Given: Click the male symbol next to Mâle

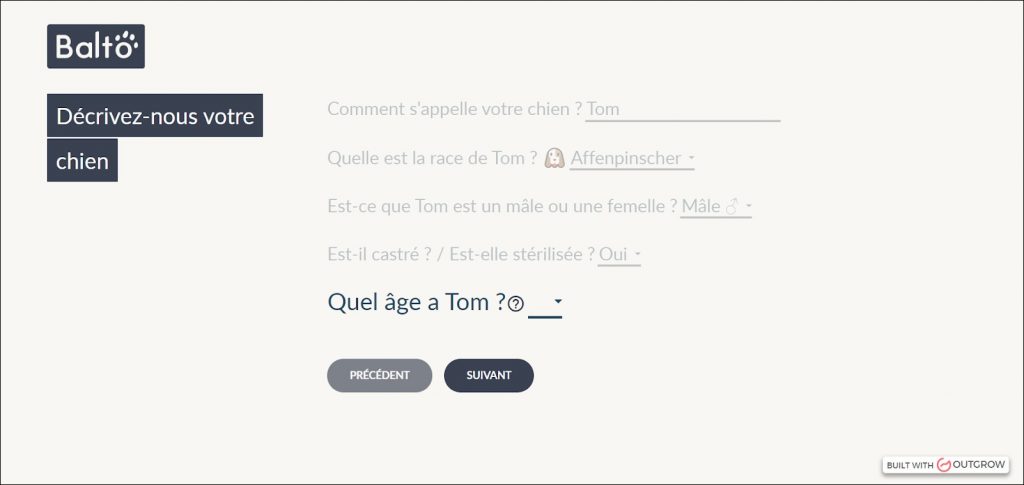Looking at the screenshot, I should [732, 206].
